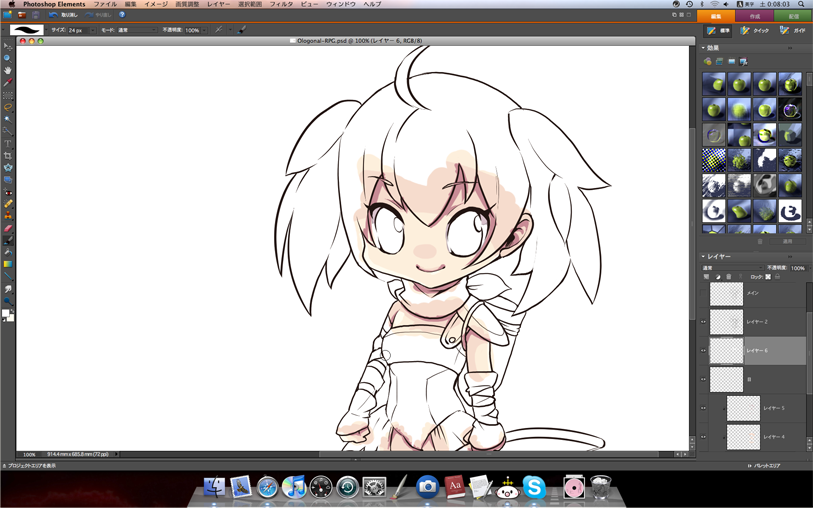The width and height of the screenshot is (813, 508).
Task: Open layer opacity dropdown in Layers panel
Action: click(x=809, y=268)
